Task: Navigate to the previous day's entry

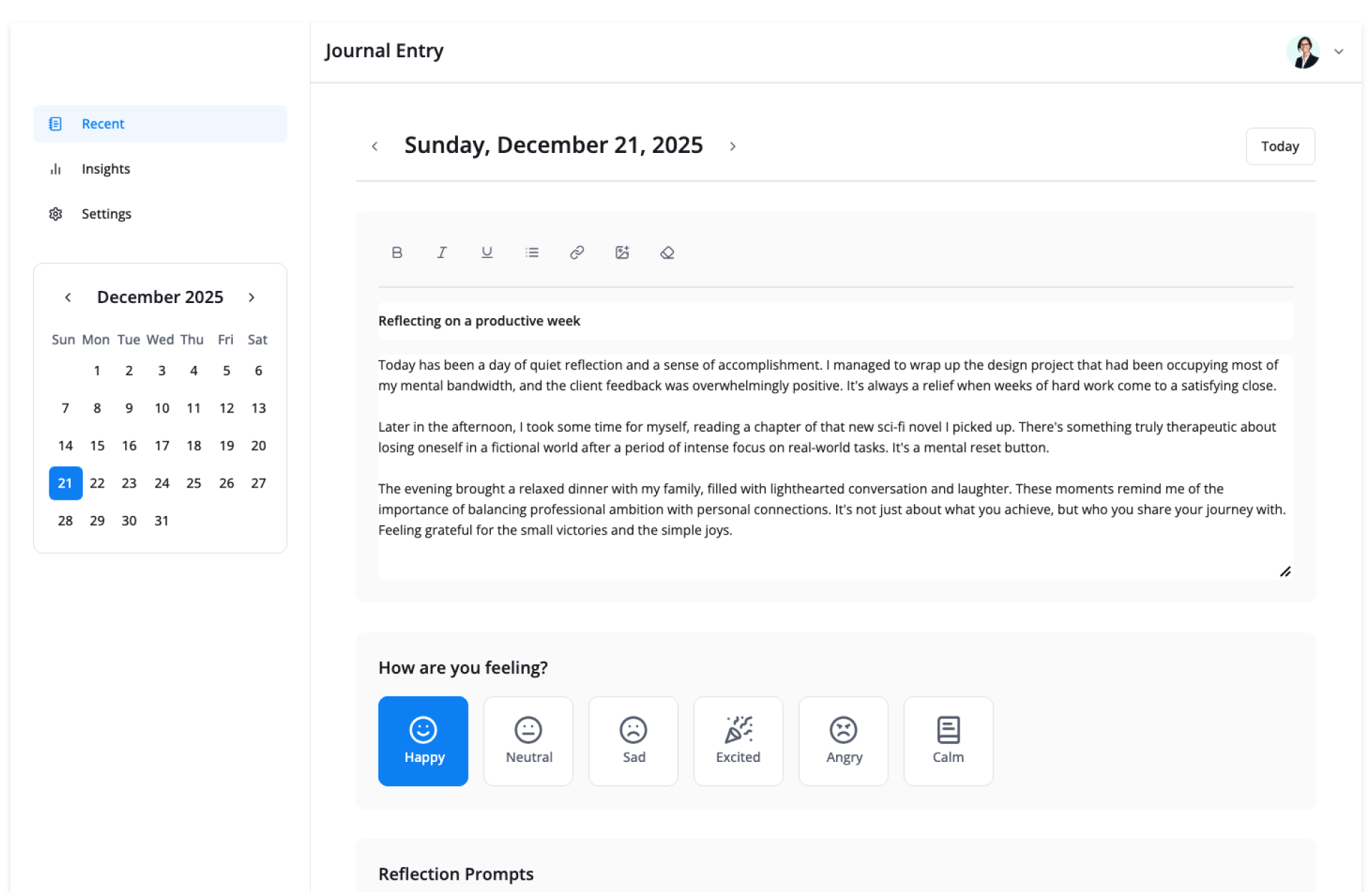Action: (374, 147)
